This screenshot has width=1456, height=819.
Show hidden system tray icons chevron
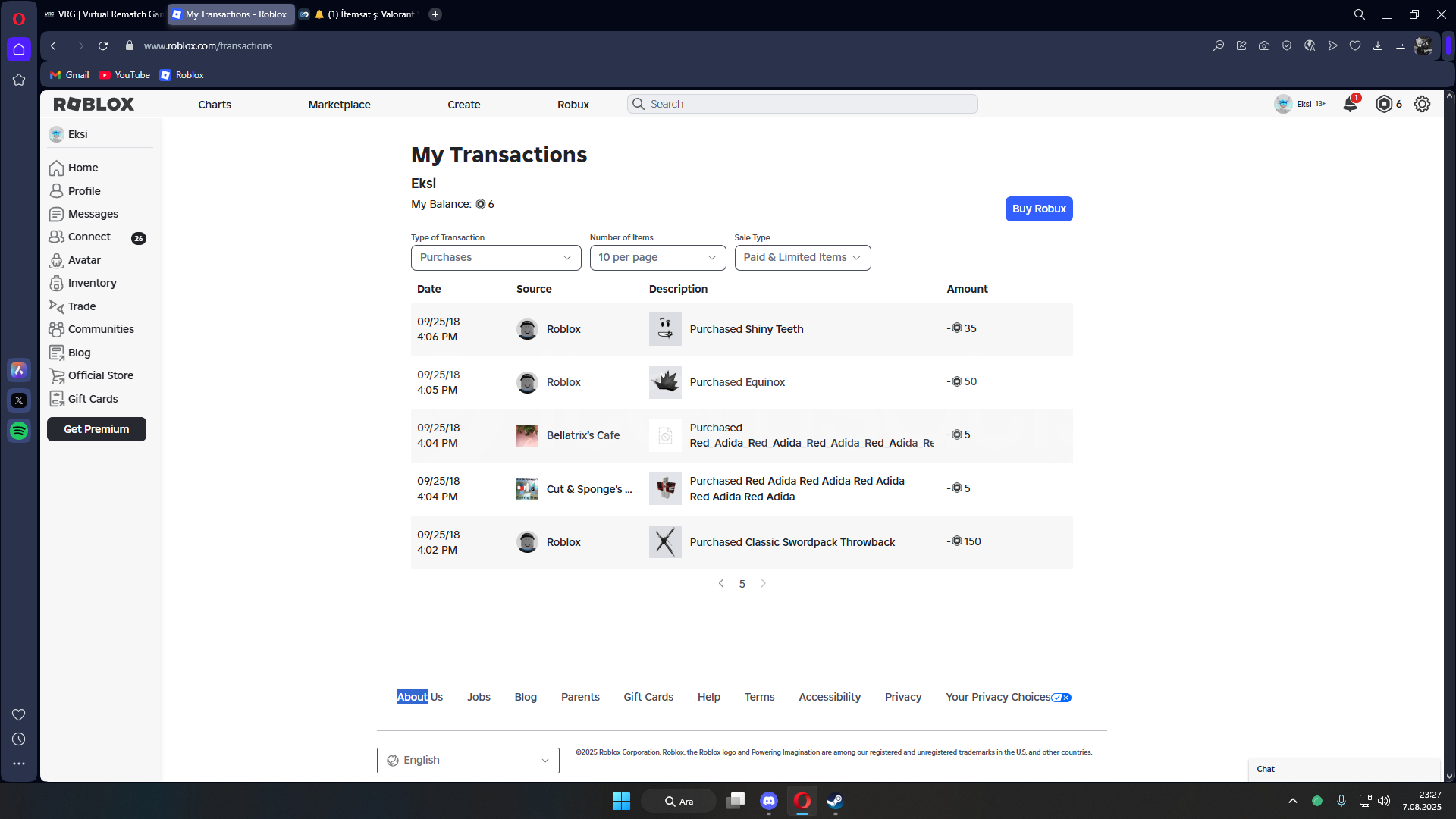coord(1293,801)
